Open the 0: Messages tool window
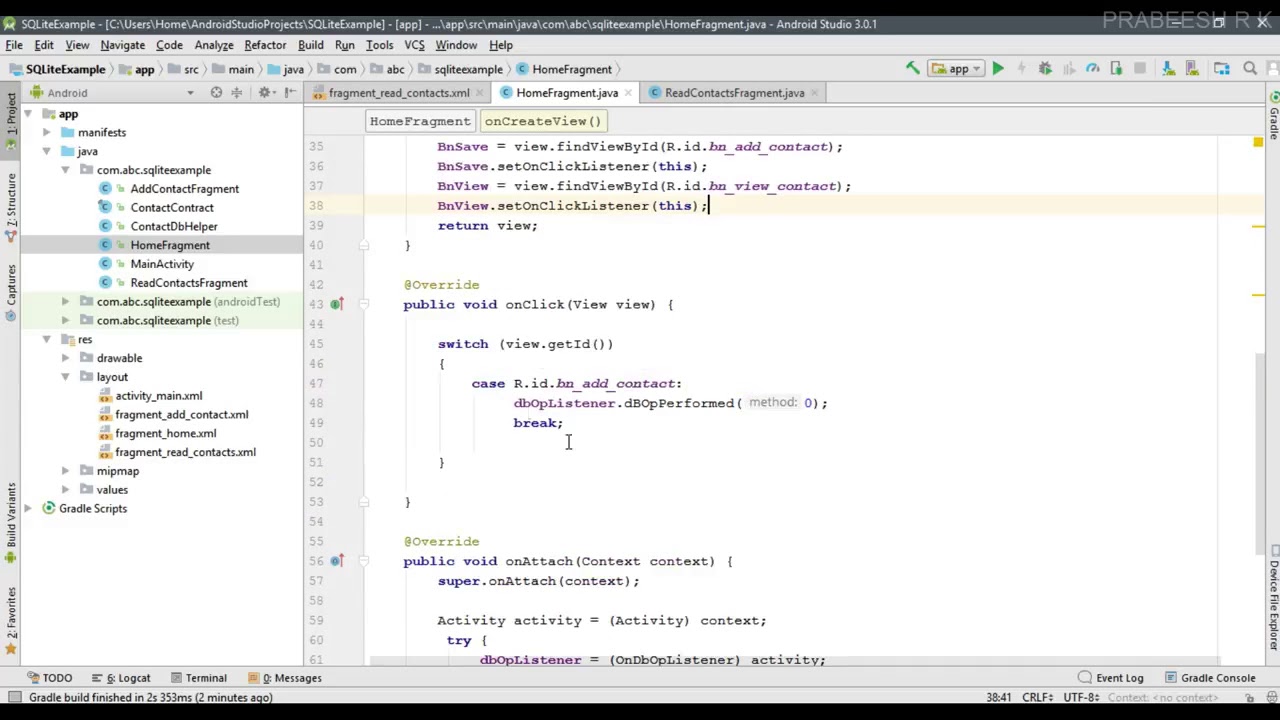The width and height of the screenshot is (1280, 720). point(284,678)
